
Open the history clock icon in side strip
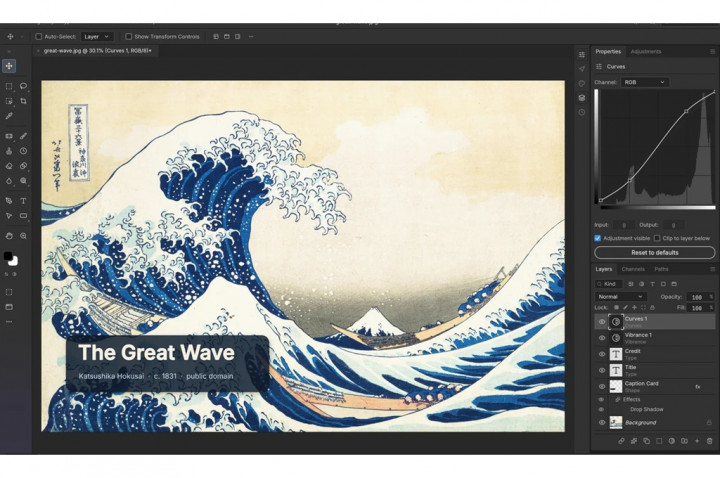582,112
